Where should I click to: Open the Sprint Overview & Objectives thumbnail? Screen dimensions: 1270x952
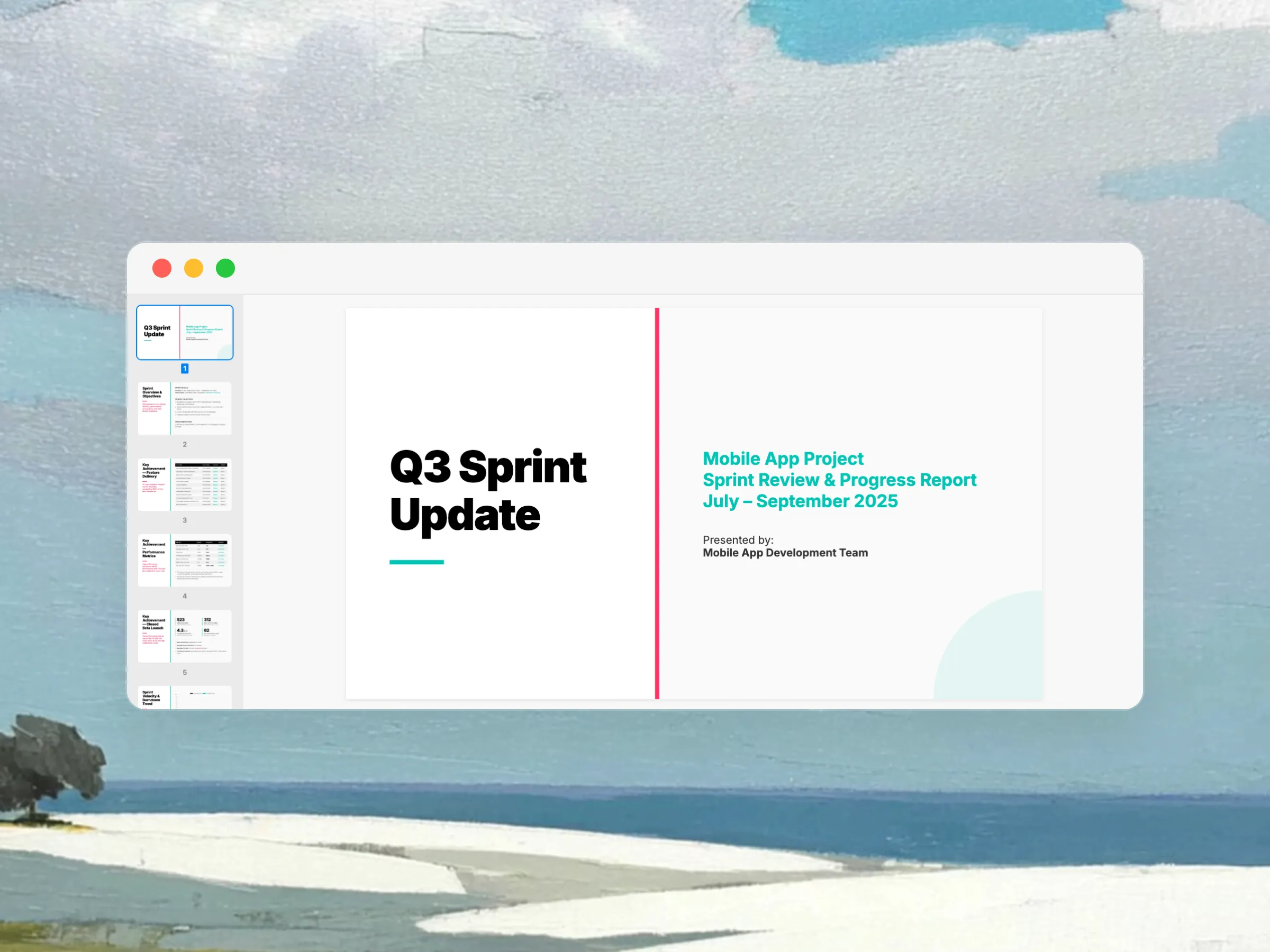coord(184,408)
